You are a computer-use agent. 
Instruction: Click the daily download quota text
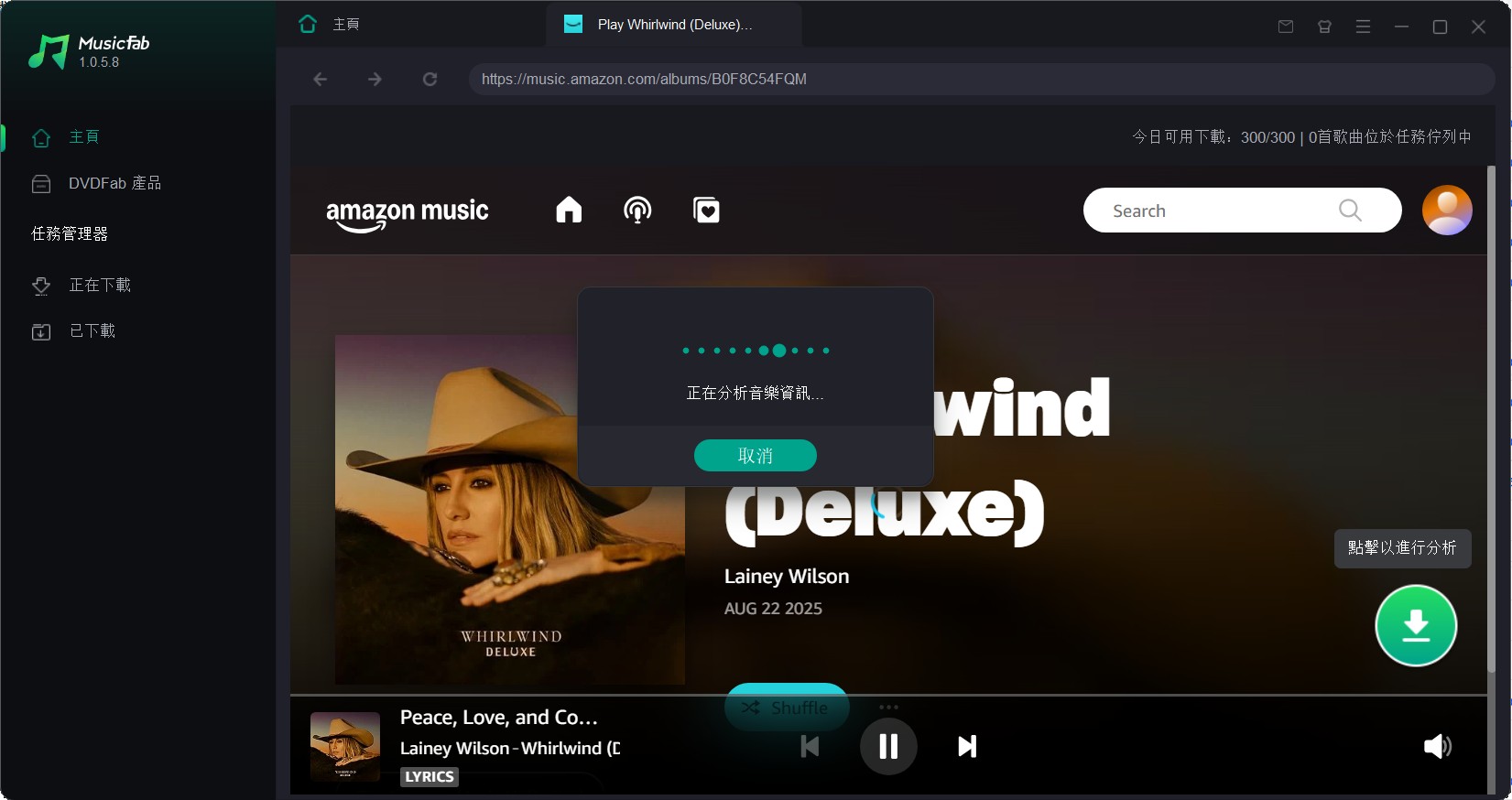1301,137
